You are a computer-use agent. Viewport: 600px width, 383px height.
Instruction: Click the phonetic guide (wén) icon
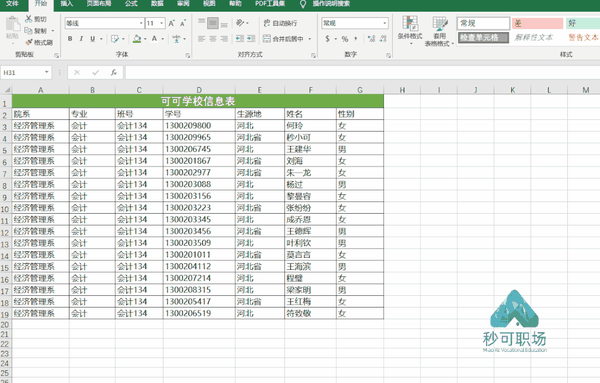pyautogui.click(x=176, y=39)
